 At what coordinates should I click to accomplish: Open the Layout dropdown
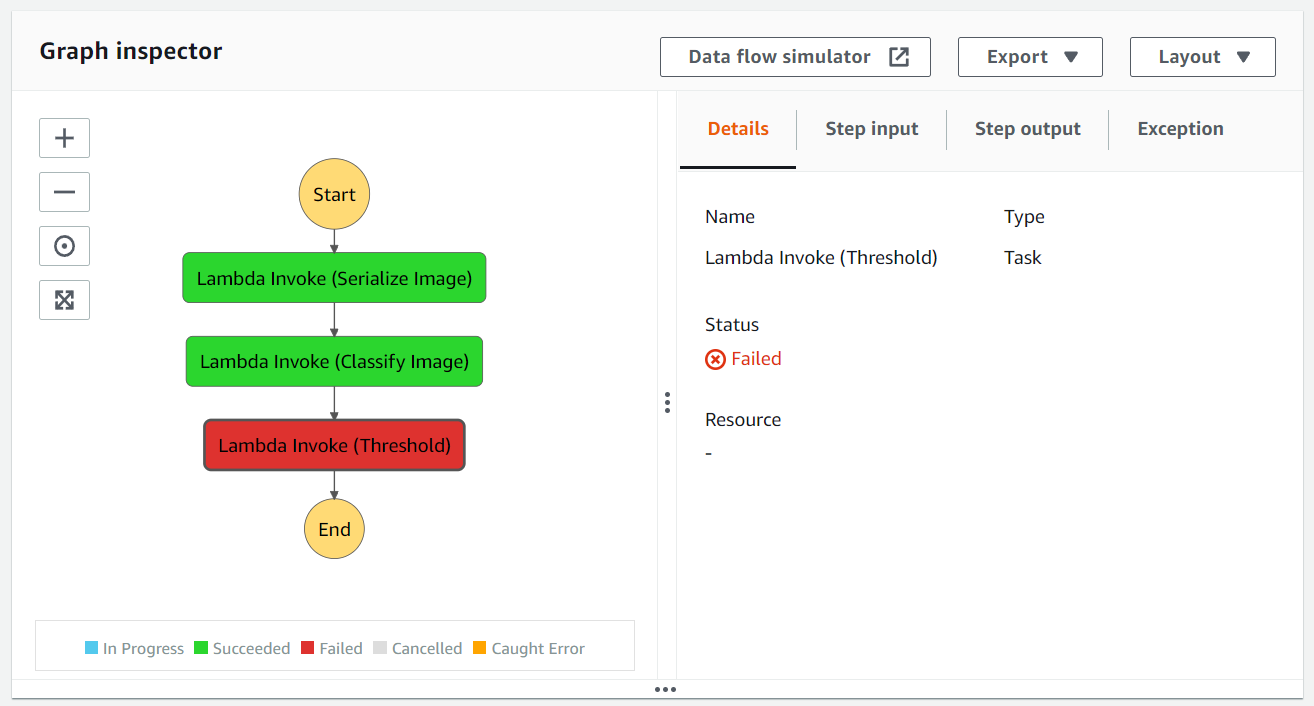click(x=1202, y=56)
